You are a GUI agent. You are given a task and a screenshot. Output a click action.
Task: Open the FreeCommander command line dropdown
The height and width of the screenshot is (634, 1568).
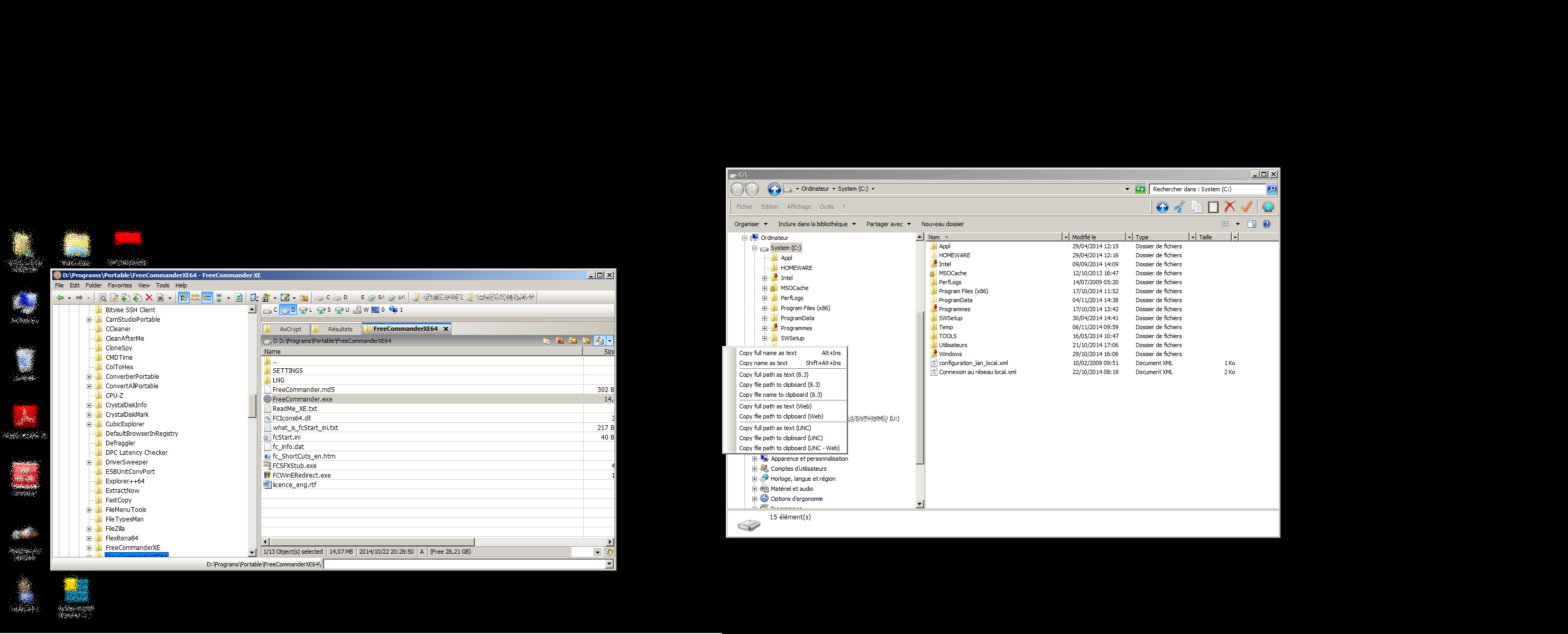[x=610, y=564]
